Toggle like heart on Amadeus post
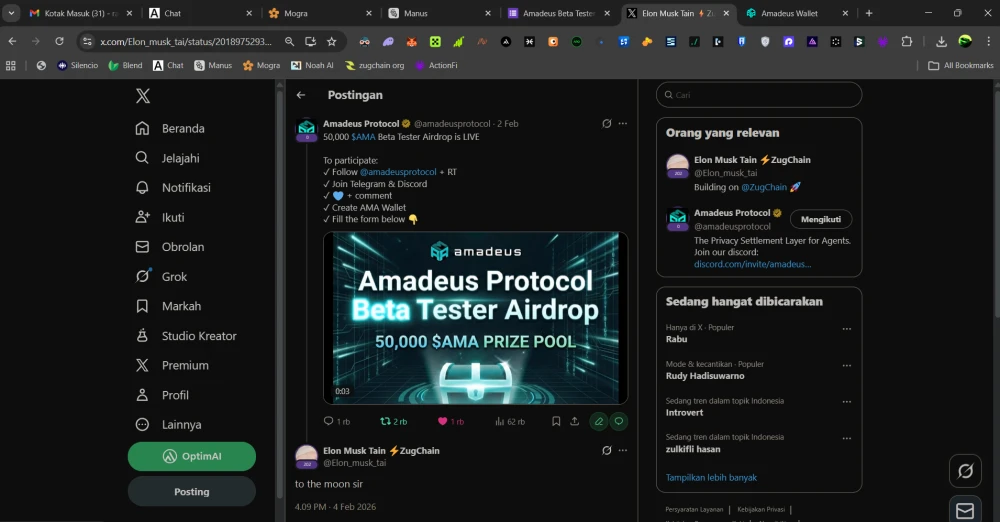The image size is (1000, 522). coord(443,421)
